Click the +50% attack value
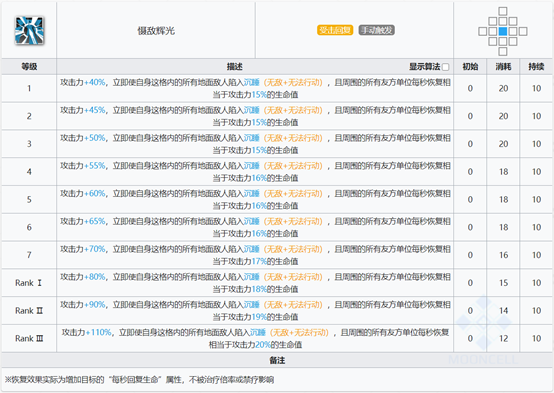This screenshot has width=554, height=393. click(95, 138)
